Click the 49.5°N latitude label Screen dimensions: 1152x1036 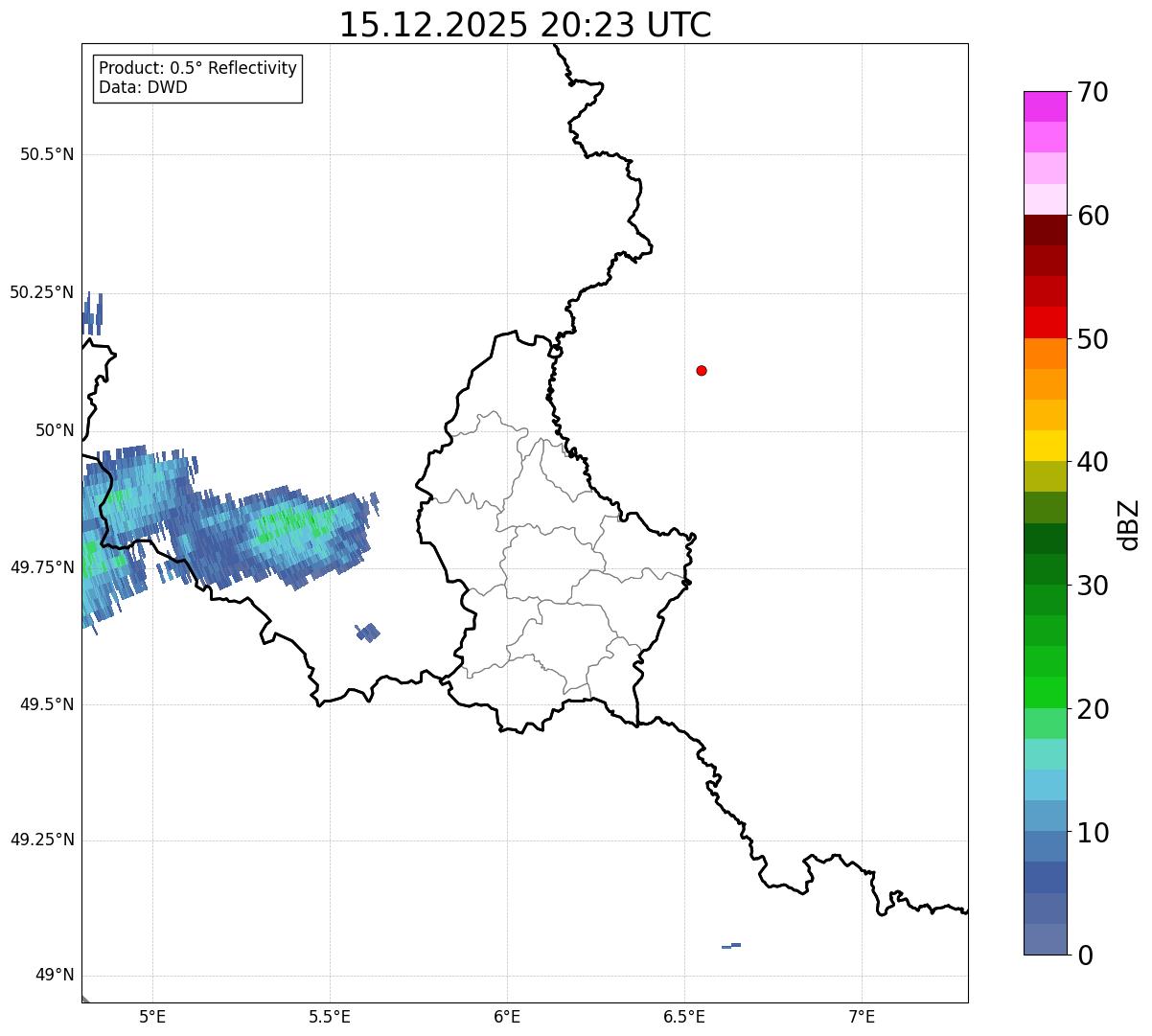click(47, 704)
